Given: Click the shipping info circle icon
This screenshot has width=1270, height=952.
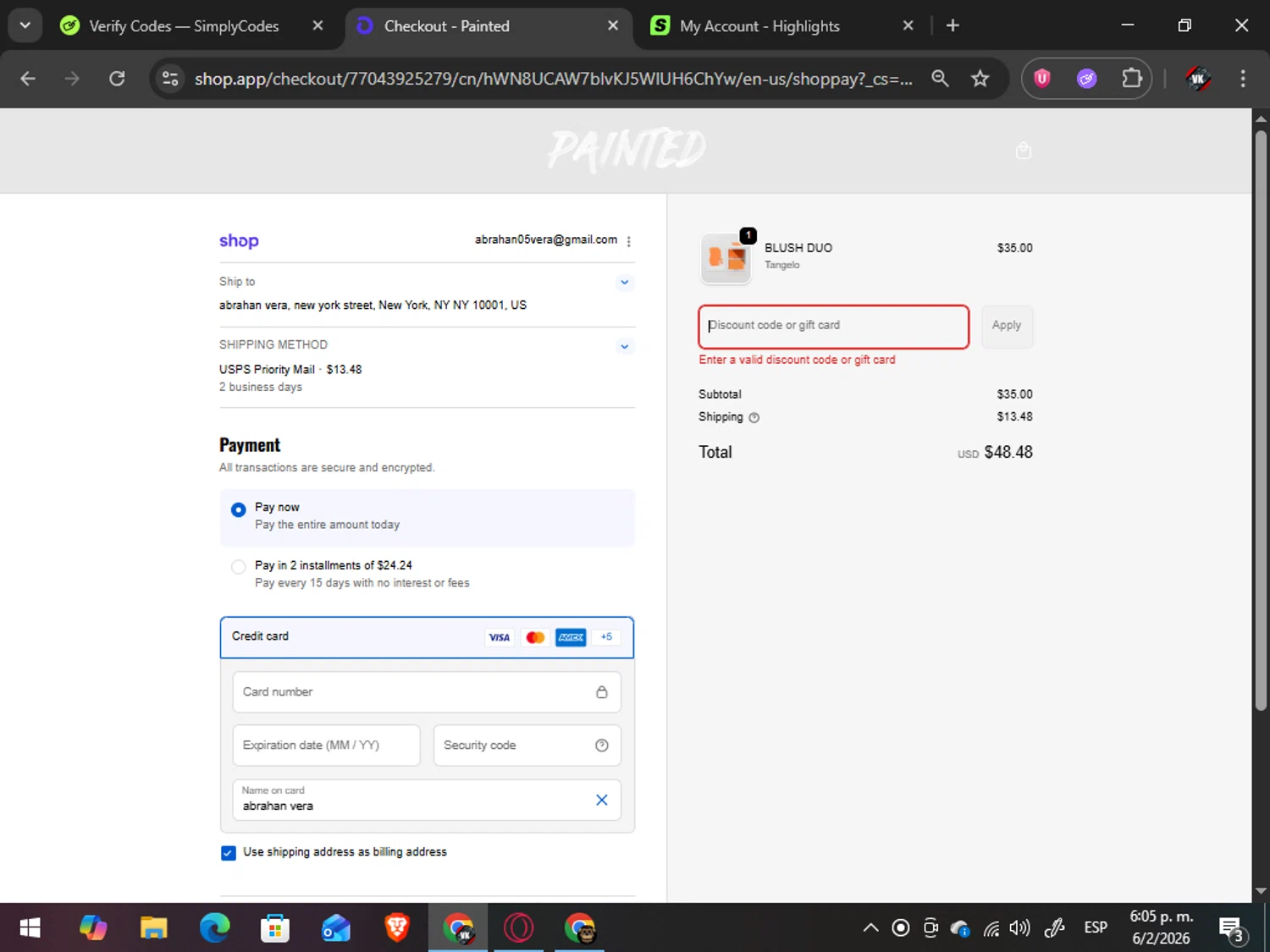Looking at the screenshot, I should (x=754, y=417).
